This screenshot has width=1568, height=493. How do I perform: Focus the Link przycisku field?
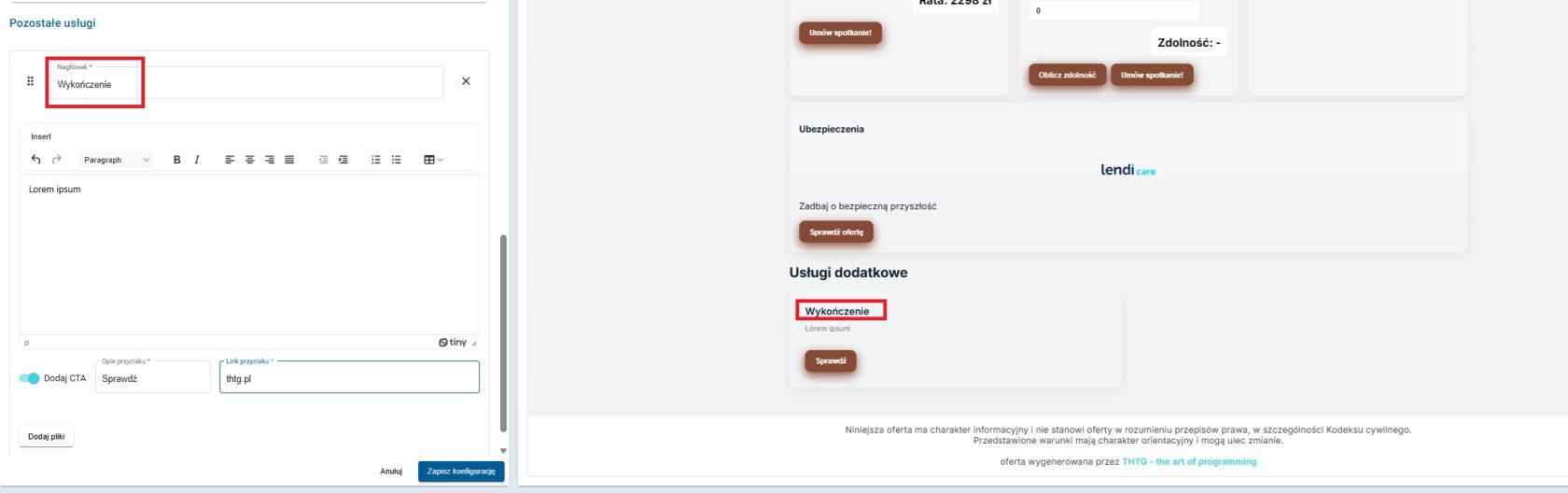tap(349, 377)
